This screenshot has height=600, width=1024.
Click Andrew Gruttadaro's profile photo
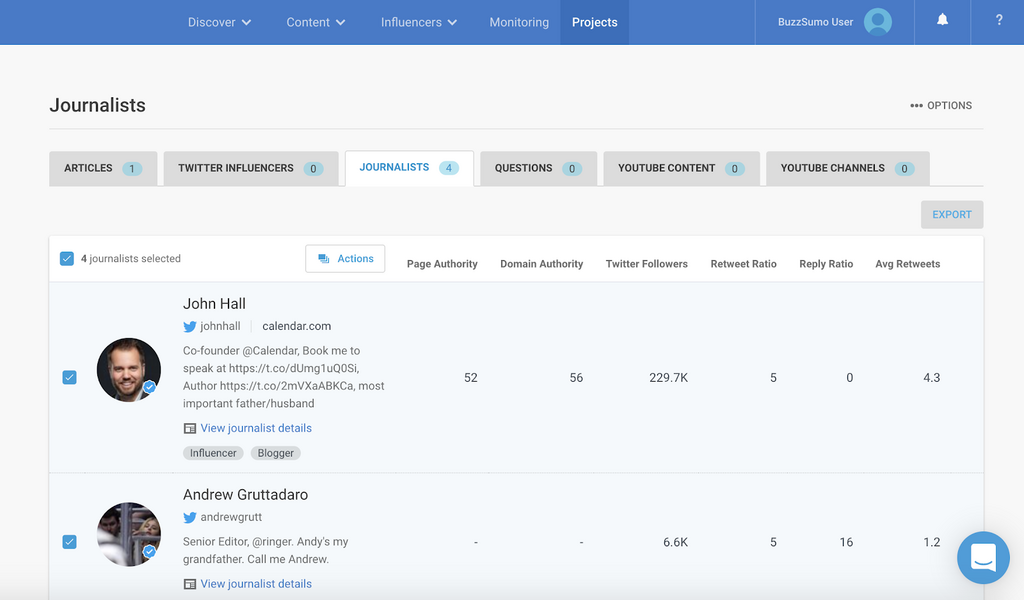tap(129, 534)
